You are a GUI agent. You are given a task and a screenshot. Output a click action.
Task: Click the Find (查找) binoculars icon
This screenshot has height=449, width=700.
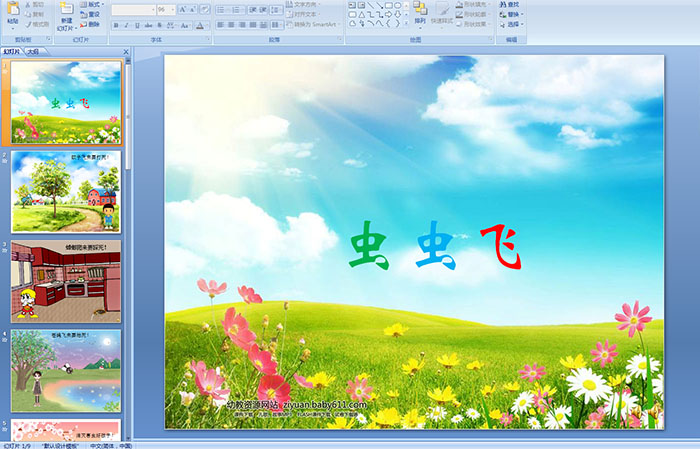pos(503,4)
